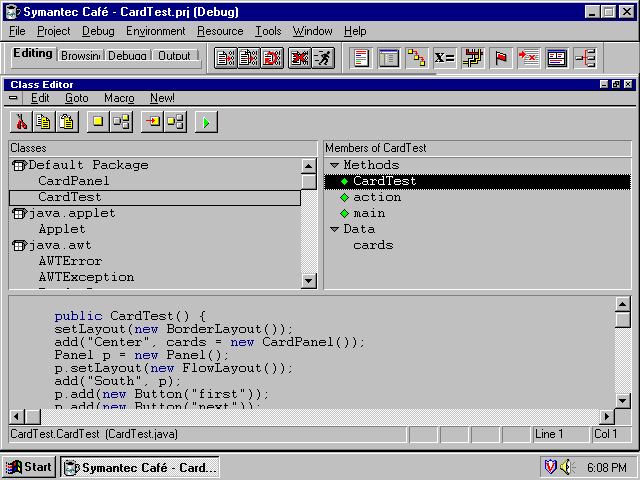Click the stop build icon with red X
Screen dimensions: 640x480
299,58
